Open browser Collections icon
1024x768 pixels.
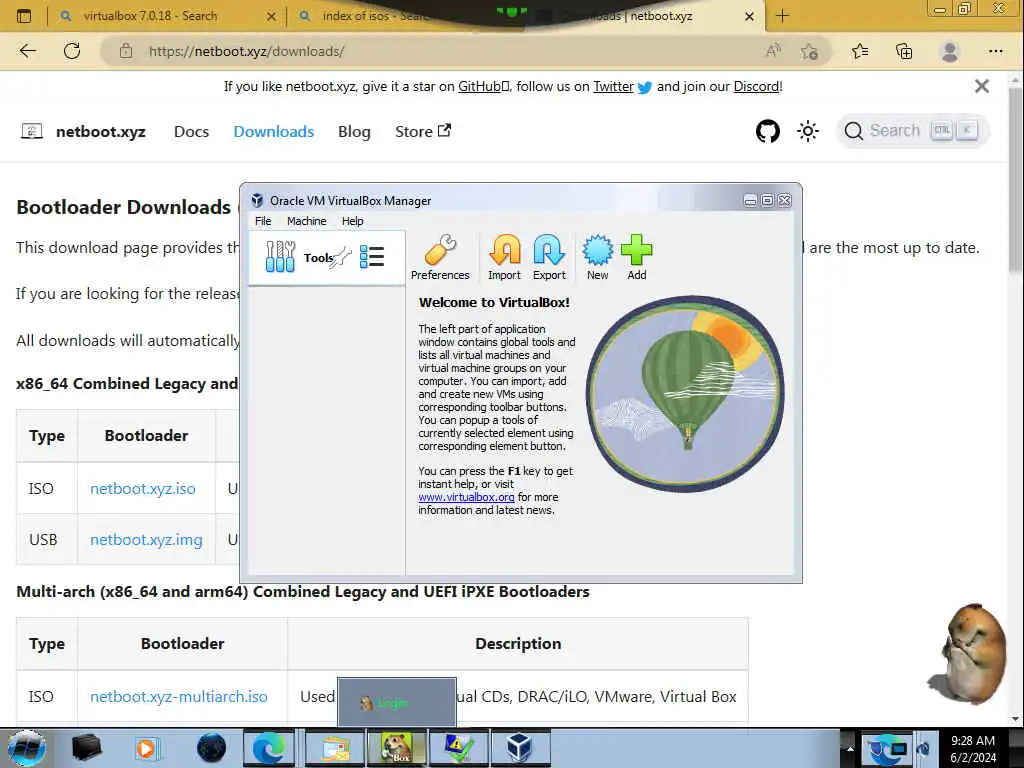(x=904, y=51)
